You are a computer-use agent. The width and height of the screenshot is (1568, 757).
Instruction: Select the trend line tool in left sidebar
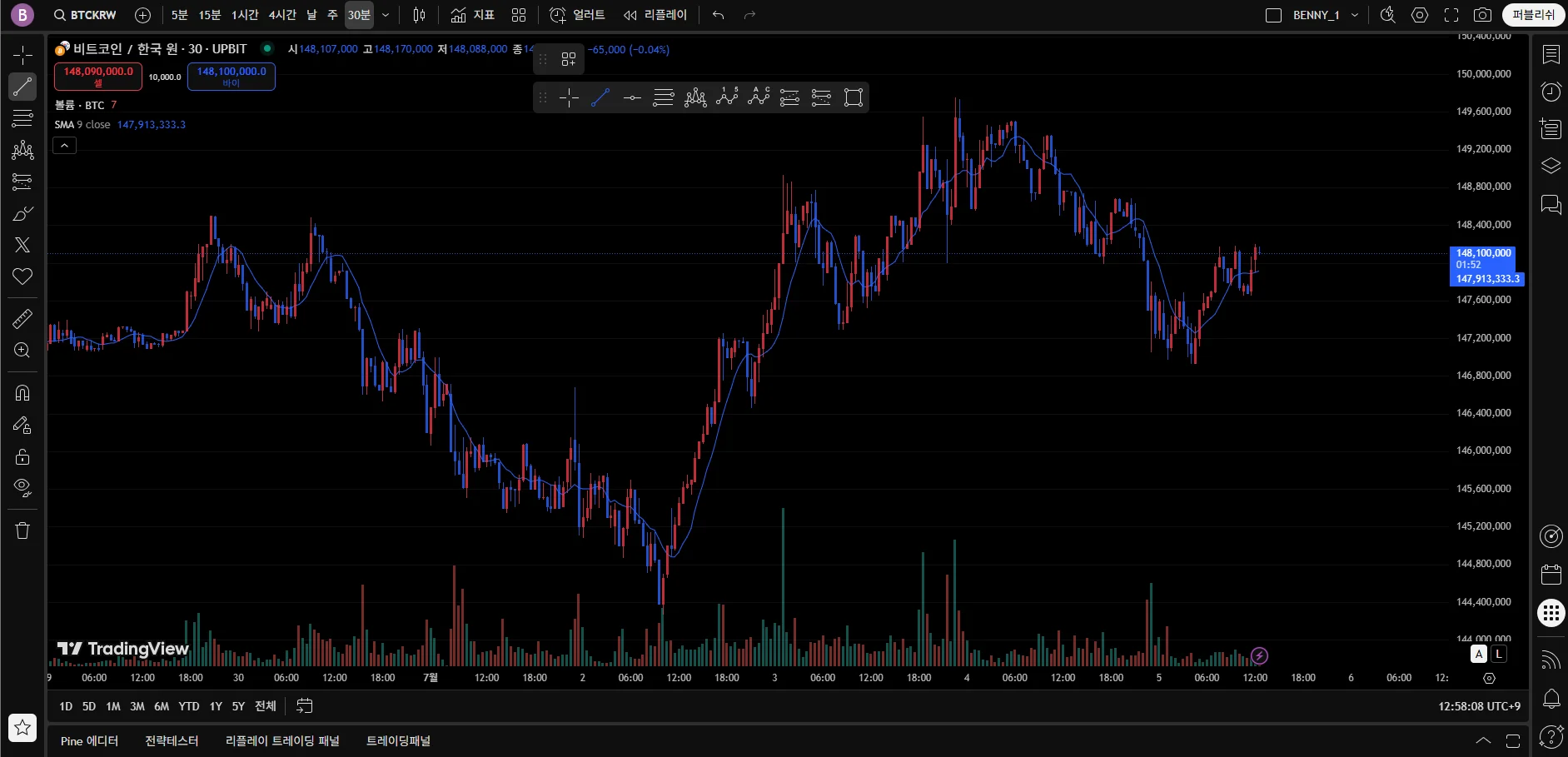coord(22,87)
